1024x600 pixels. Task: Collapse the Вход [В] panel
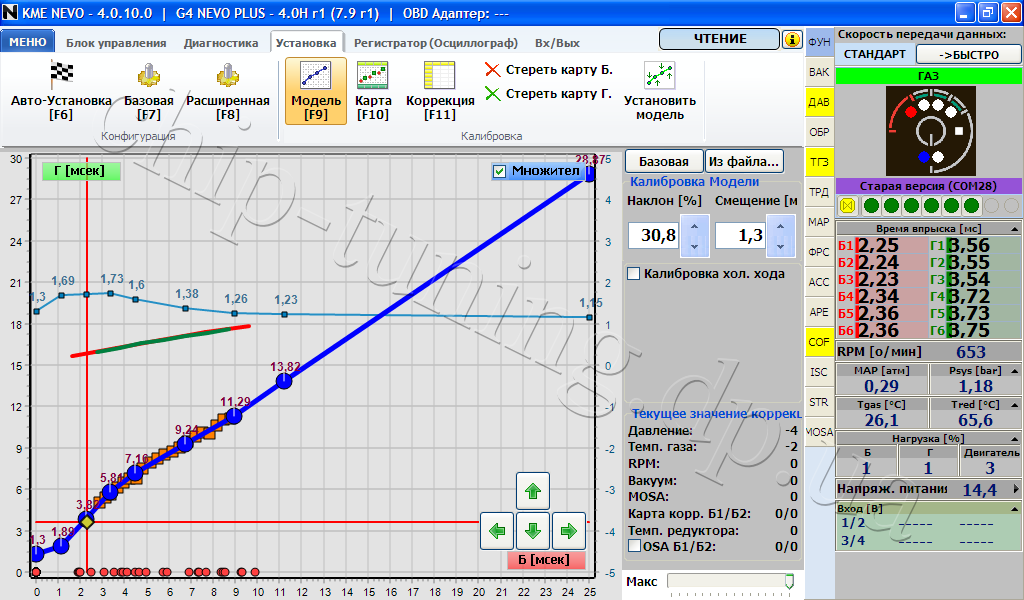pyautogui.click(x=1014, y=509)
